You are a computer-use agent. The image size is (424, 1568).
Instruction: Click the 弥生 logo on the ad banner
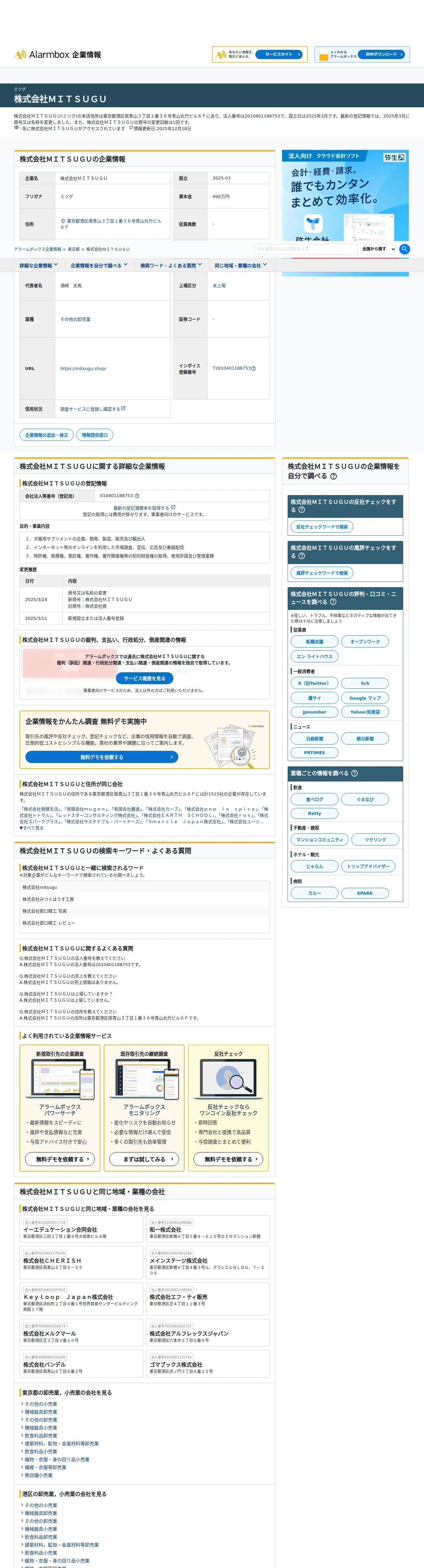point(394,158)
